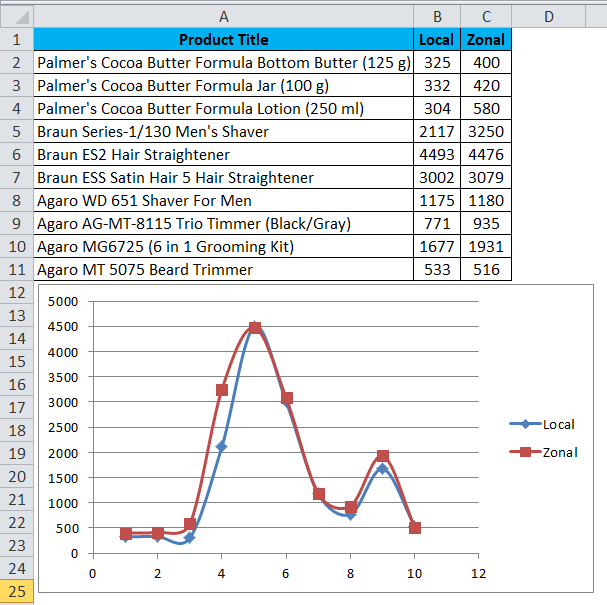Click the red Zonal peak marker near 4500
This screenshot has height=605, width=607.
click(x=255, y=328)
